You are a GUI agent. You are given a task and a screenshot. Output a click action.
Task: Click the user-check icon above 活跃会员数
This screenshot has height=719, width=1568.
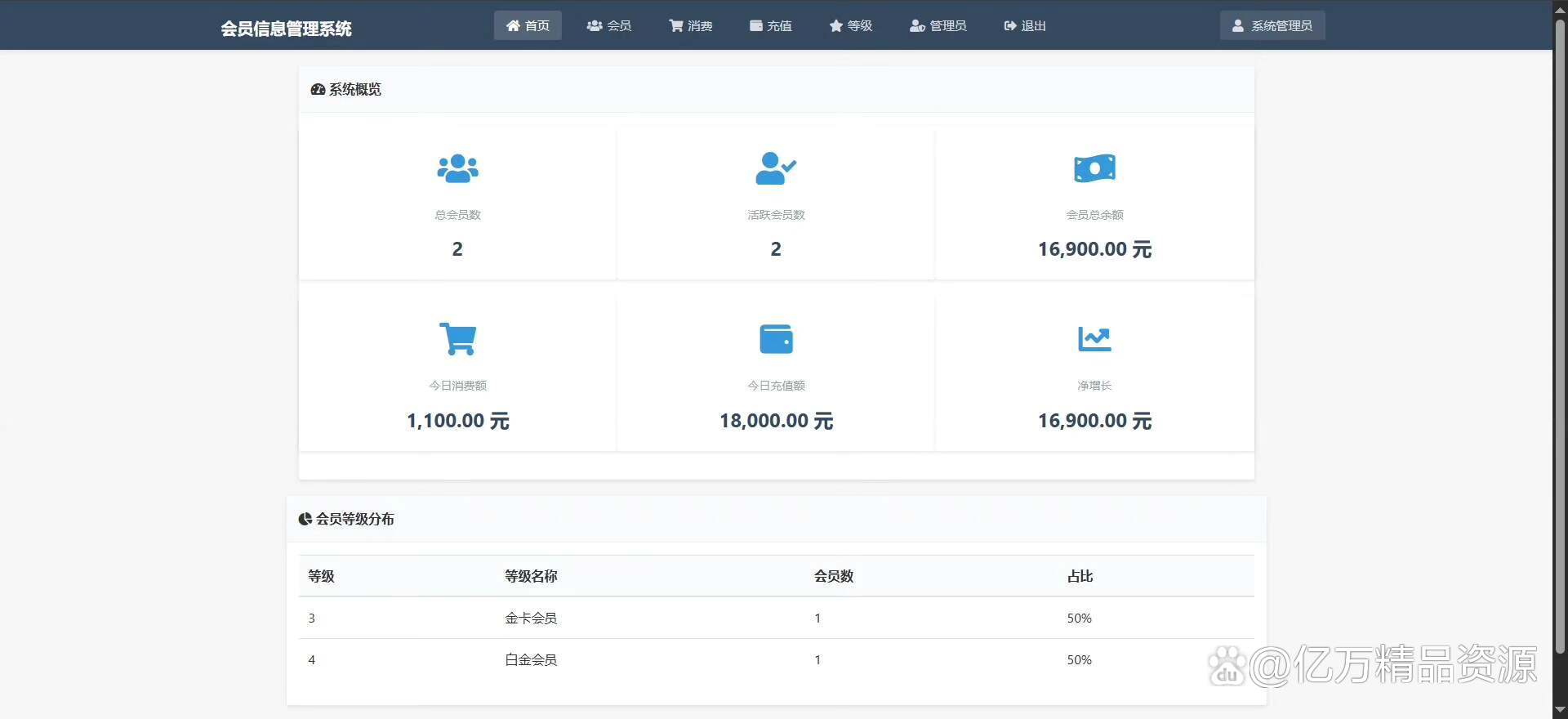tap(776, 168)
